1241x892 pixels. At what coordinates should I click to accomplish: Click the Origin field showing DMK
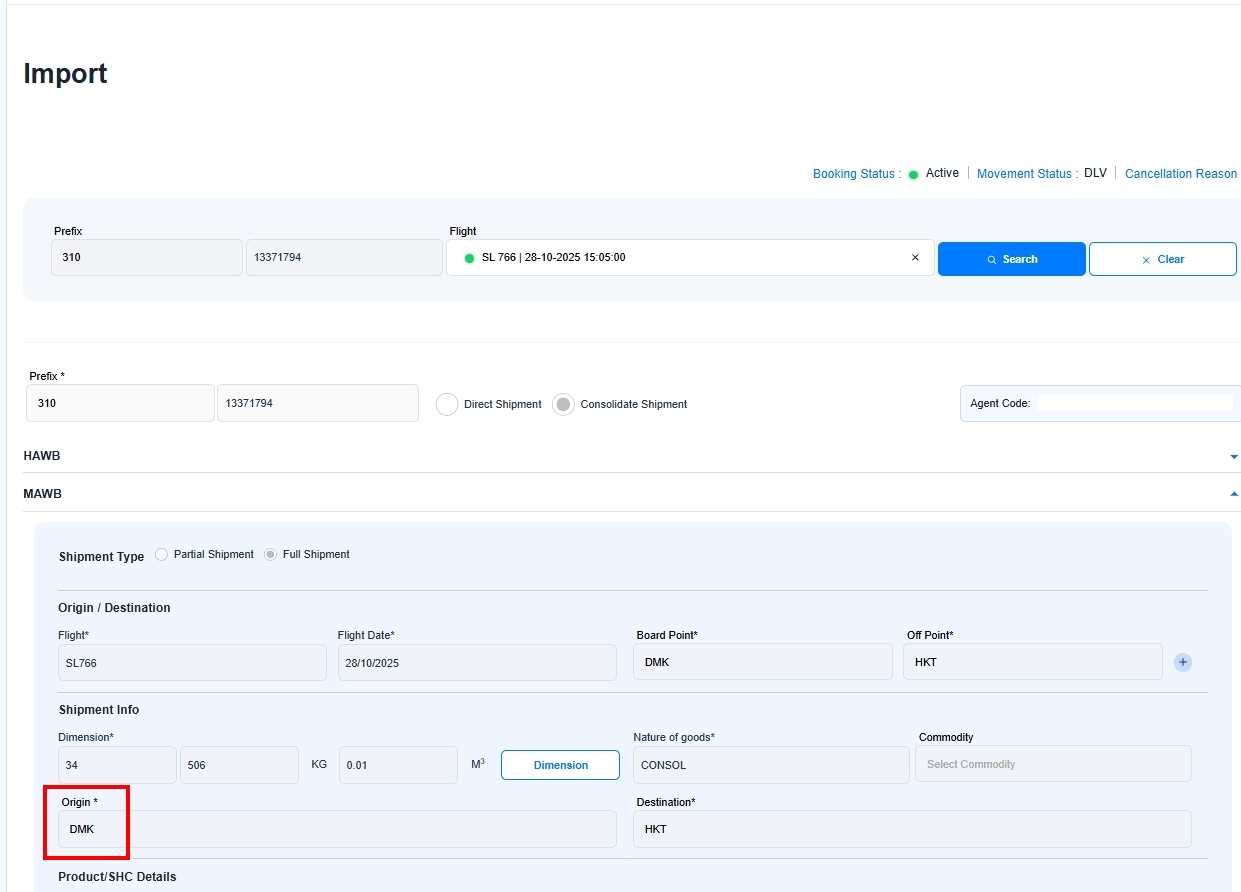[x=336, y=829]
